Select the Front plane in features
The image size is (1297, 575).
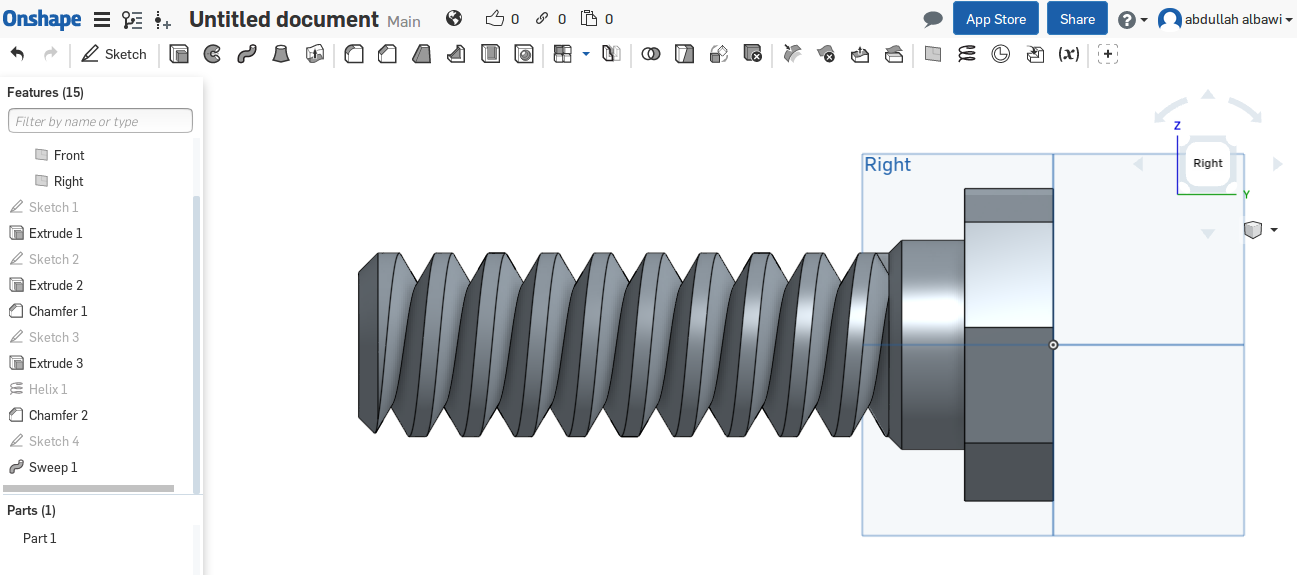tap(69, 155)
